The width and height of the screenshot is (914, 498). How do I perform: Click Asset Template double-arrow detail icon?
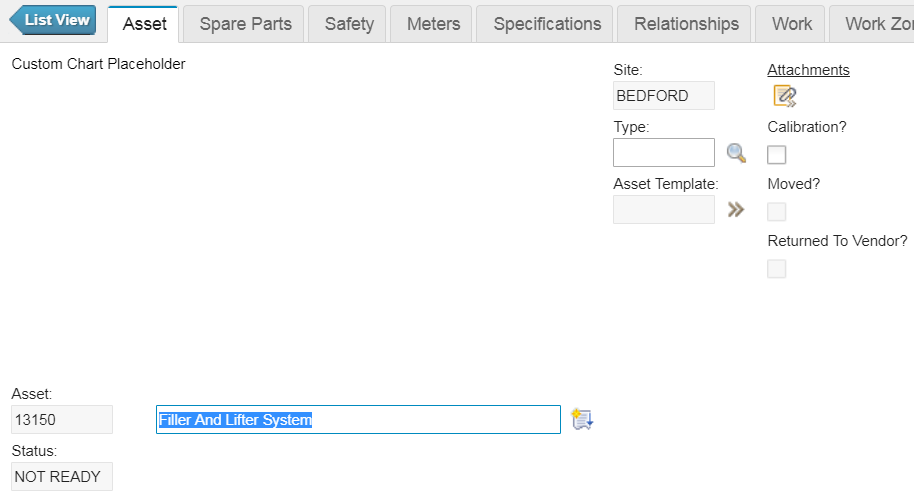tap(736, 210)
